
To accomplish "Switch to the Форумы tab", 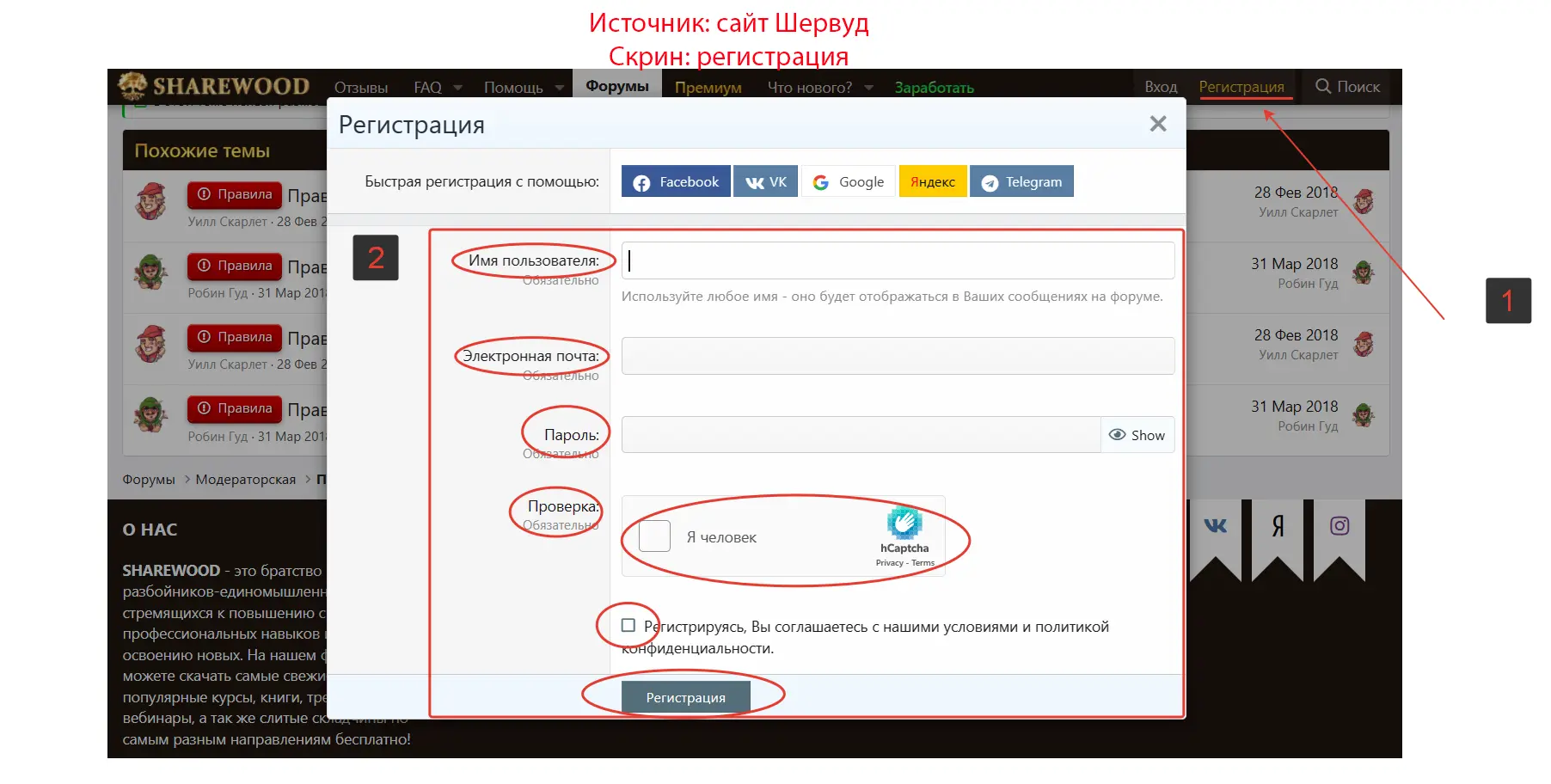I will (x=617, y=86).
